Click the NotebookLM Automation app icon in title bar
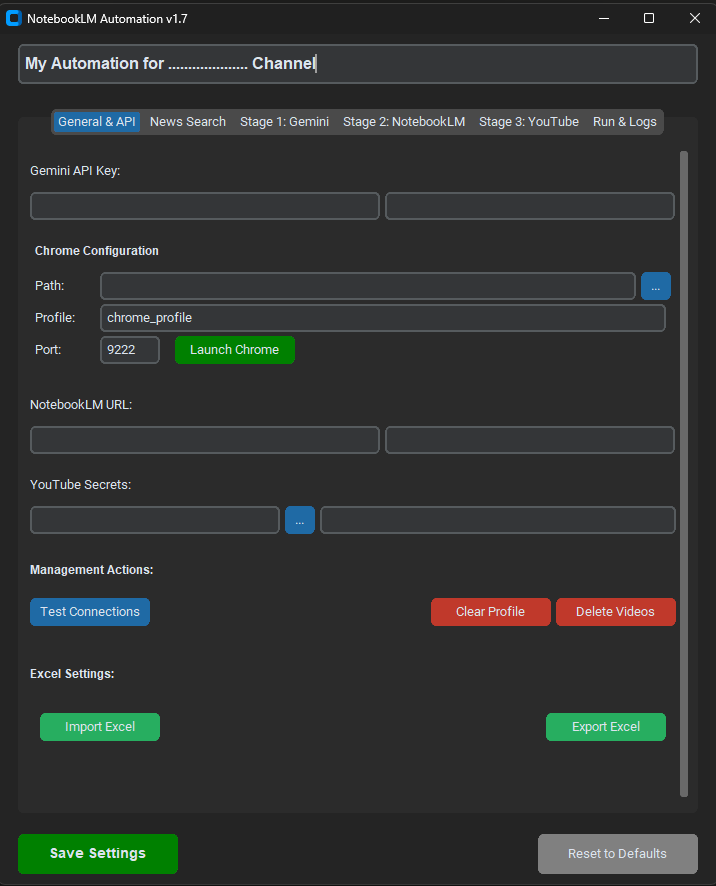The height and width of the screenshot is (886, 716). point(13,18)
